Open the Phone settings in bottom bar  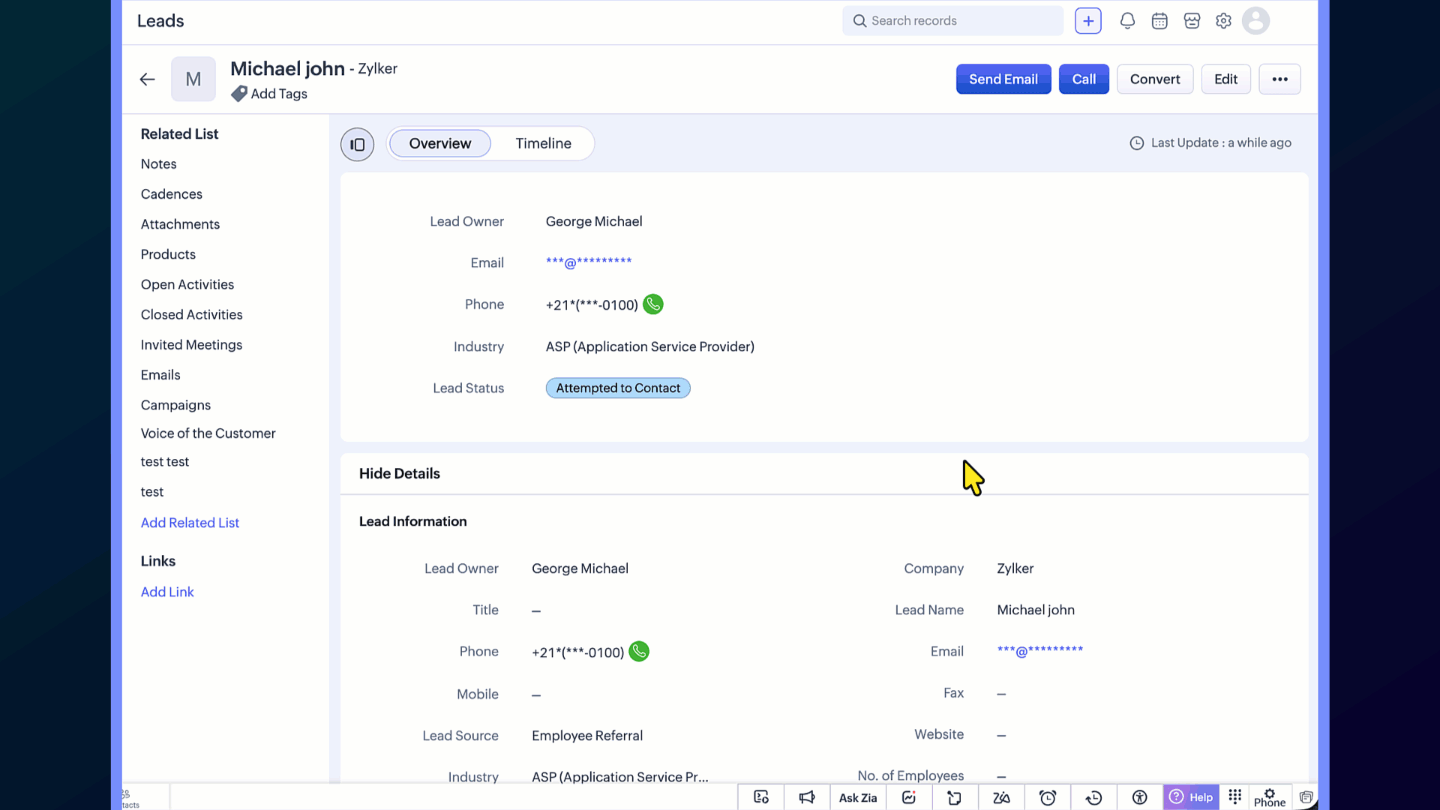tap(1270, 797)
